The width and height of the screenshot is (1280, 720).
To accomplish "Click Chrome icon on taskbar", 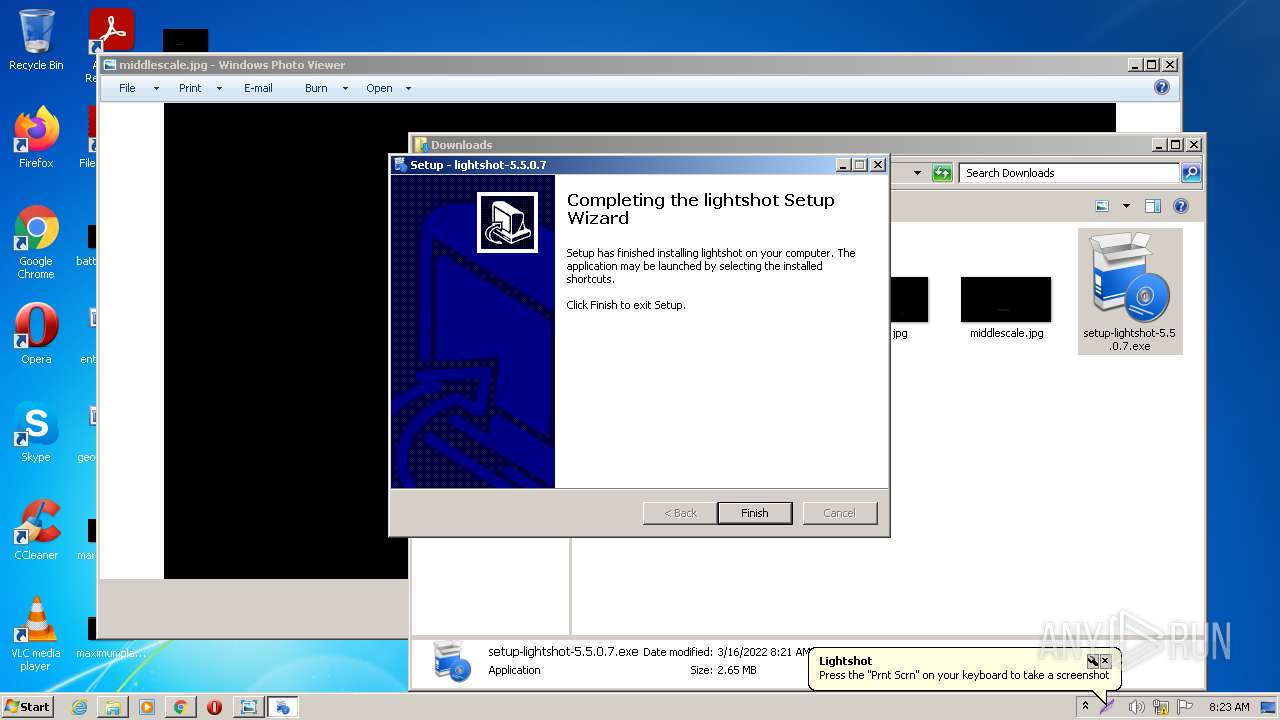I will [180, 707].
